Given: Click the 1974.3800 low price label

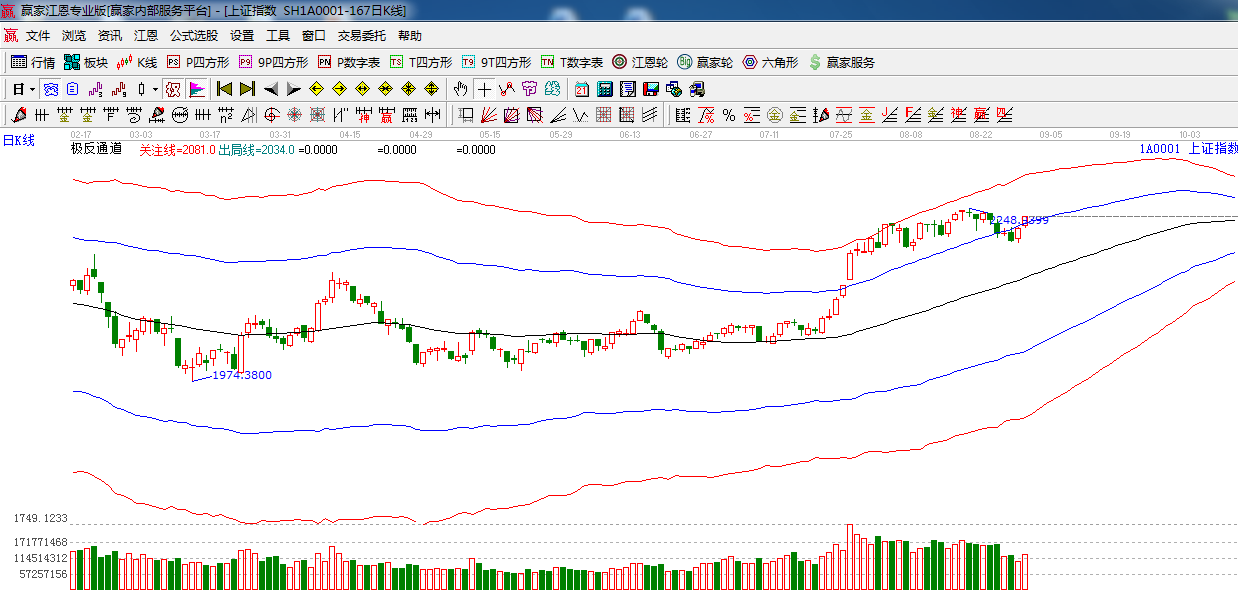Looking at the screenshot, I should click(x=241, y=376).
